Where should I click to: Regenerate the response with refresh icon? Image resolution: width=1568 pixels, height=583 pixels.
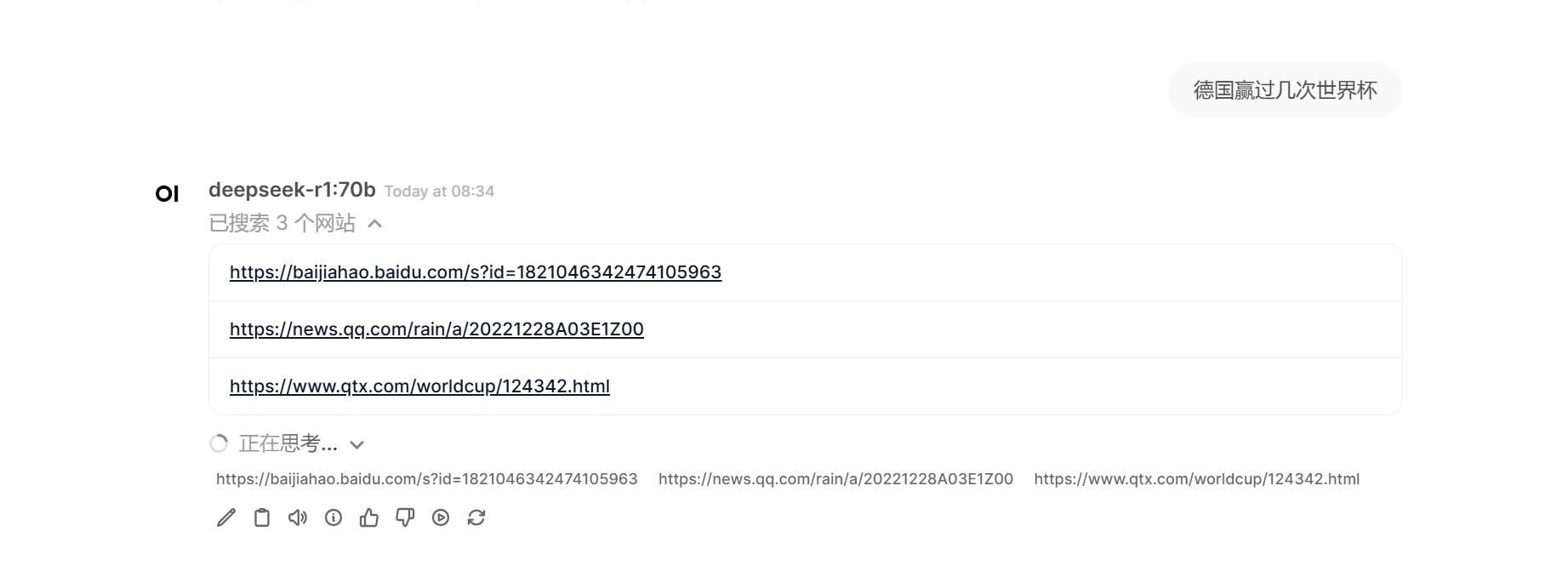click(x=476, y=517)
